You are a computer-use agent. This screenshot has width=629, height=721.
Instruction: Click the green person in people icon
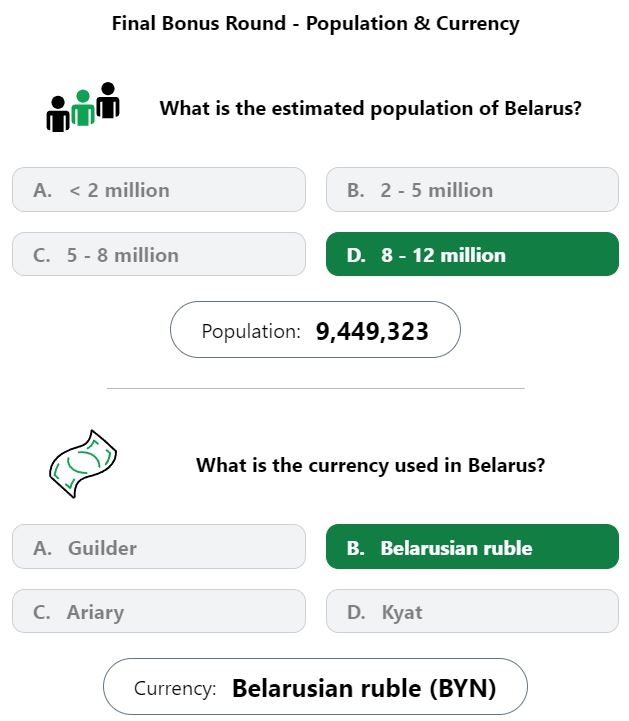[83, 108]
